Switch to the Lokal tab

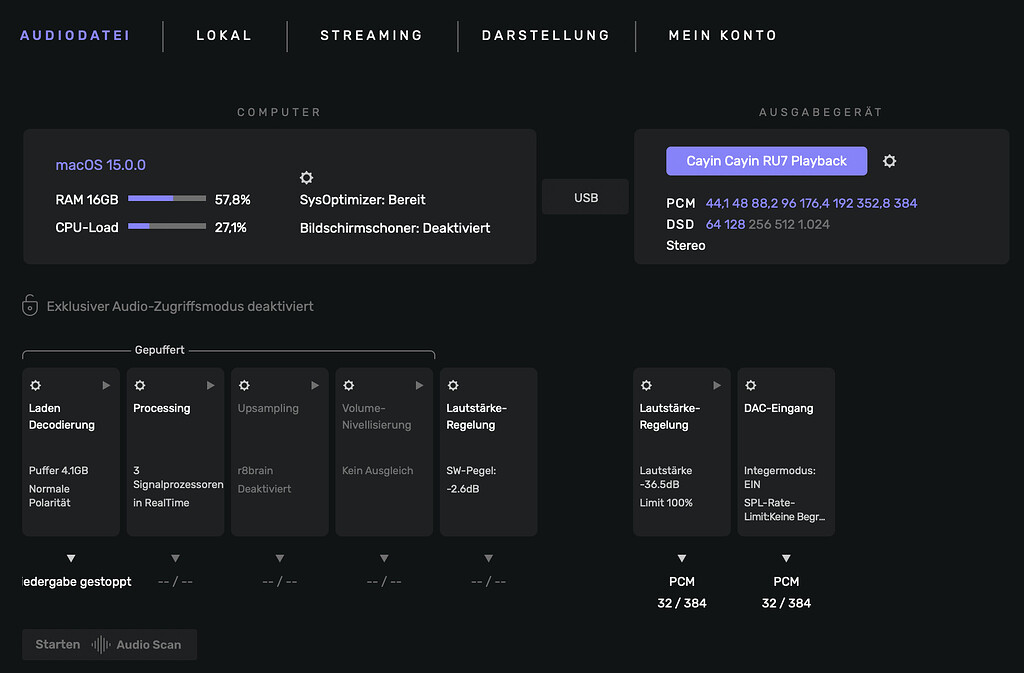tap(224, 35)
